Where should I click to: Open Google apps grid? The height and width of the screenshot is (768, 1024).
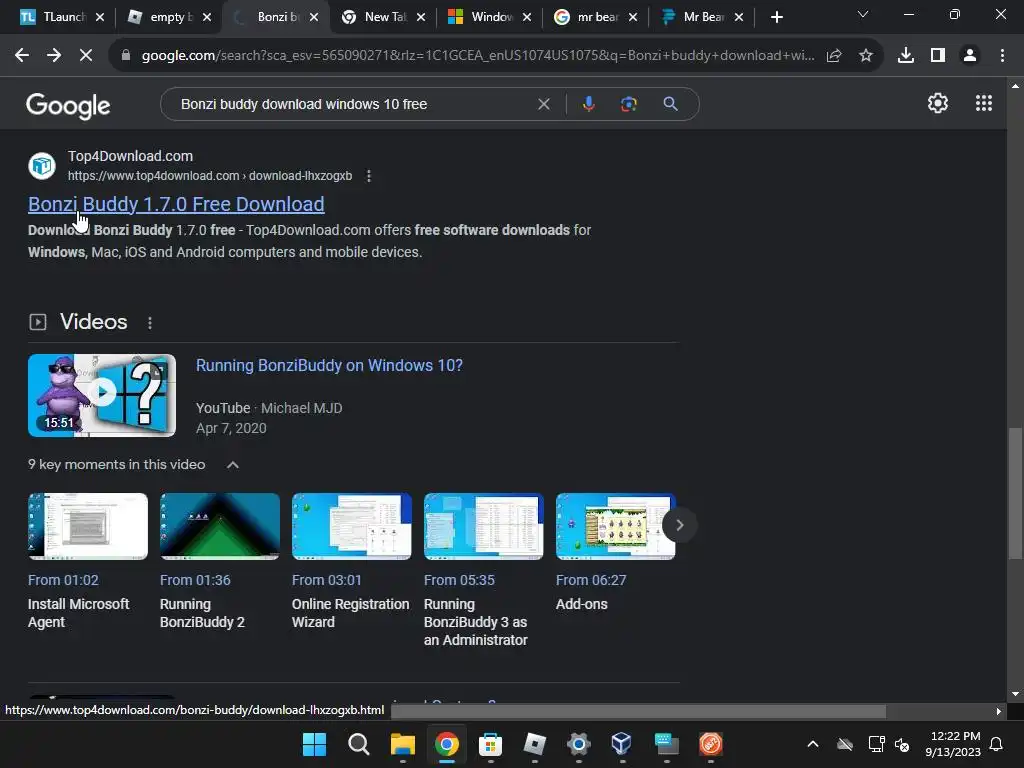click(x=984, y=103)
